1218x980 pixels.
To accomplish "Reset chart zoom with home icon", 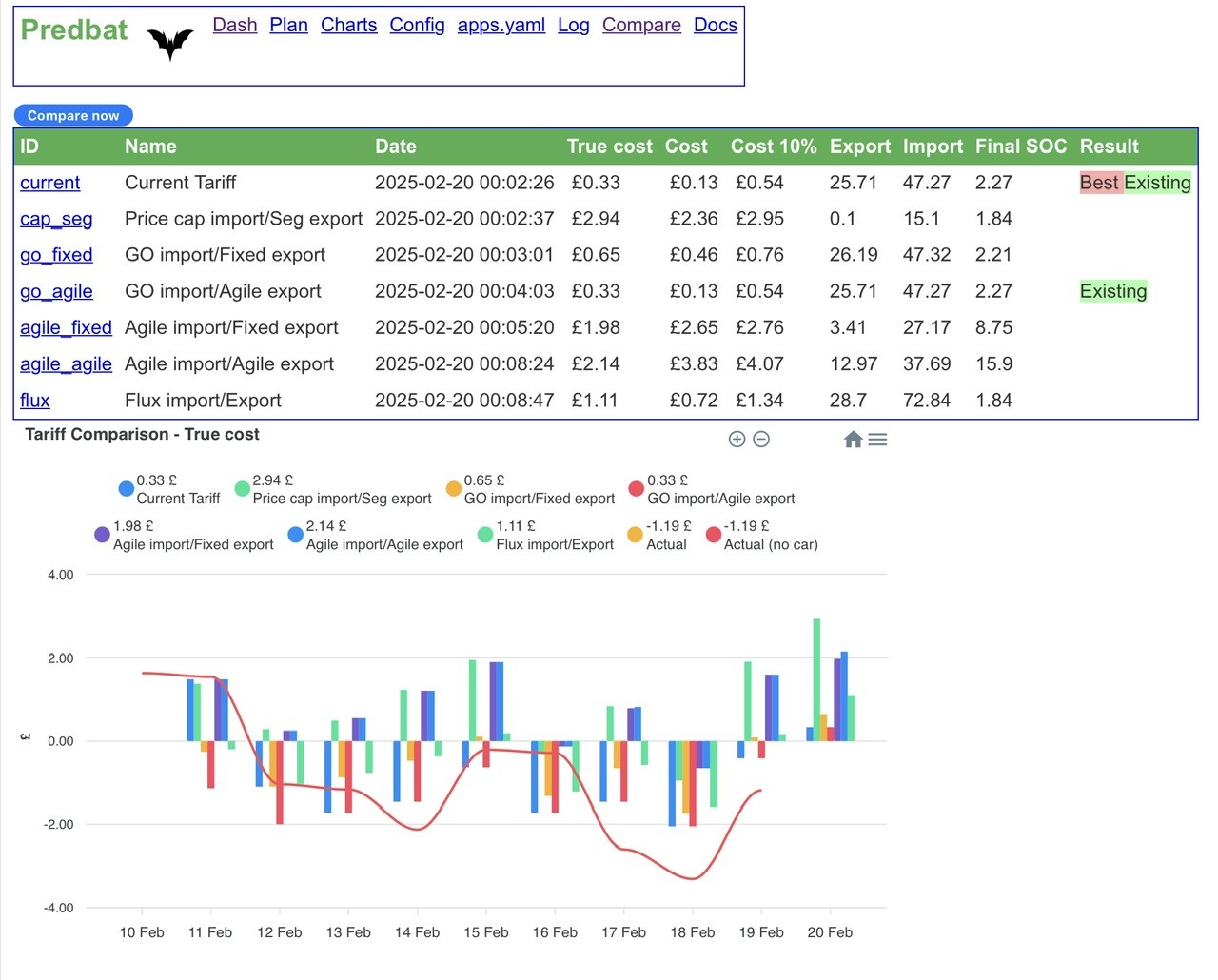I will [x=853, y=439].
